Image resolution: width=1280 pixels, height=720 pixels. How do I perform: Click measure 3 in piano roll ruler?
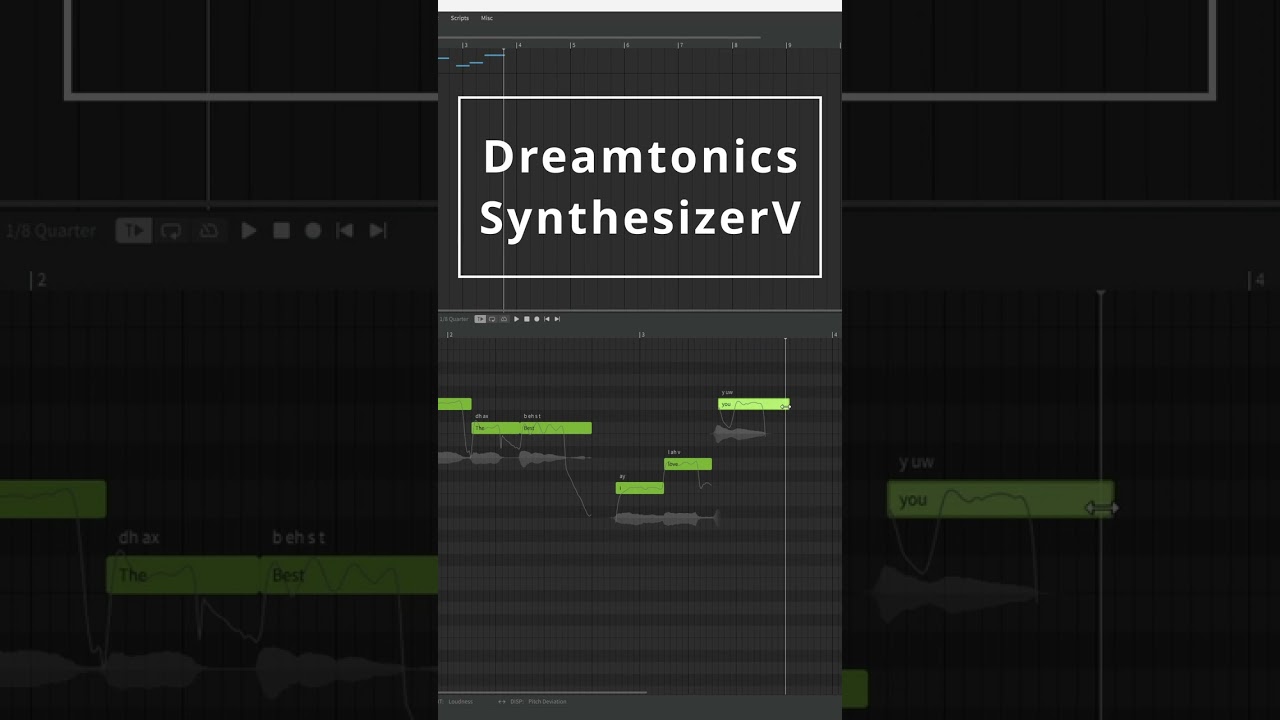tap(642, 334)
